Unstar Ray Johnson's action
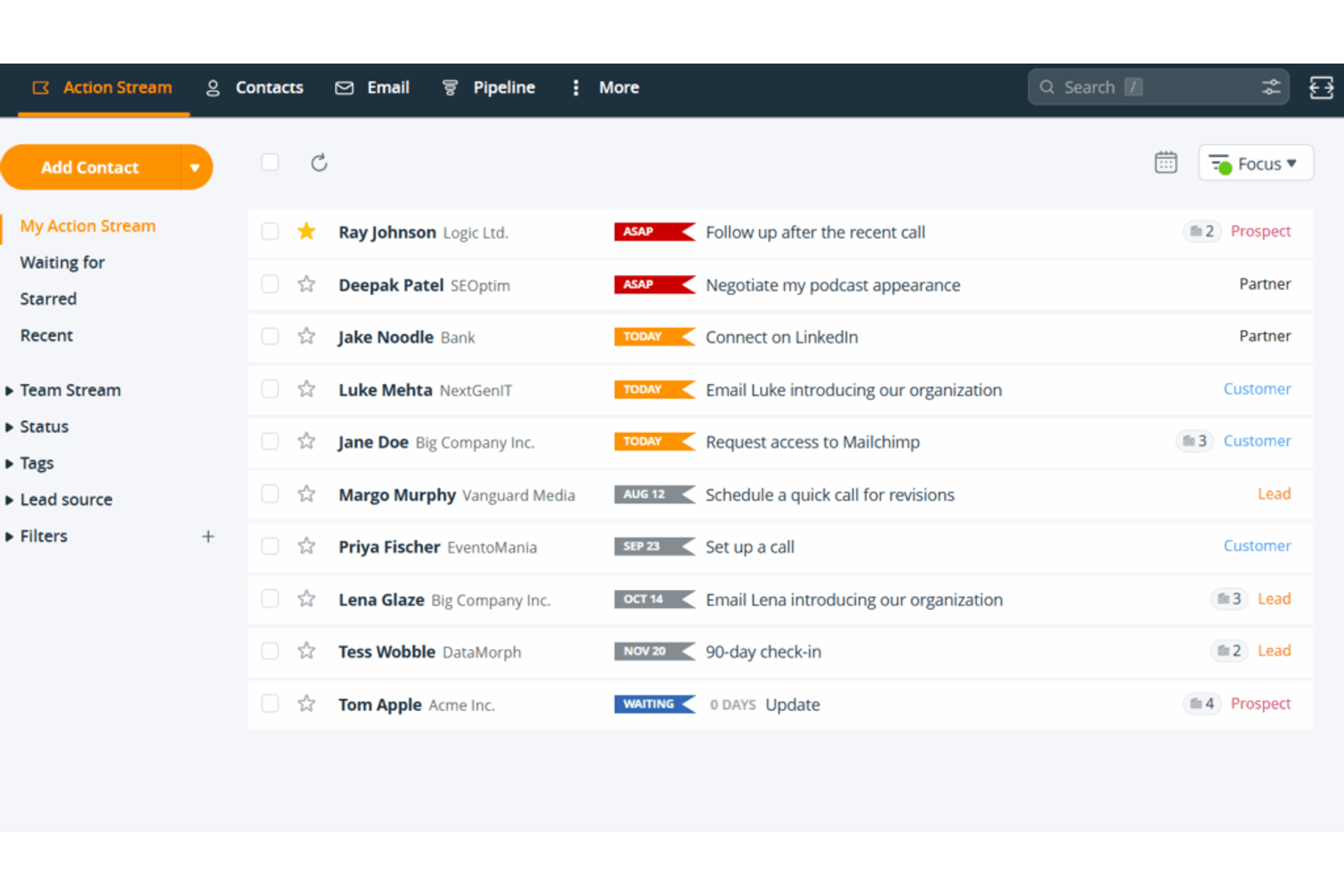Image resolution: width=1344 pixels, height=896 pixels. [306, 231]
